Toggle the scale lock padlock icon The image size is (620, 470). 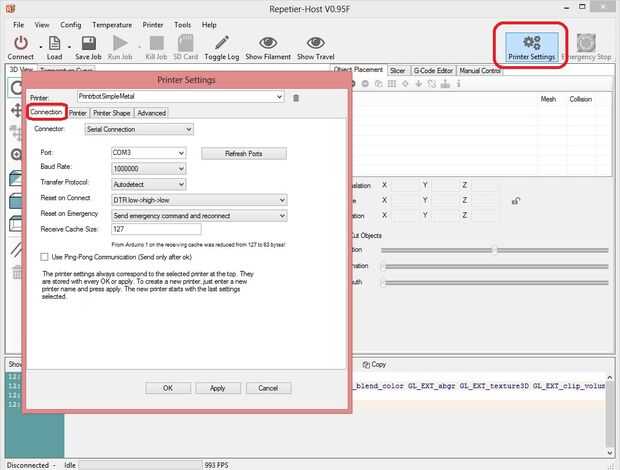pos(516,201)
